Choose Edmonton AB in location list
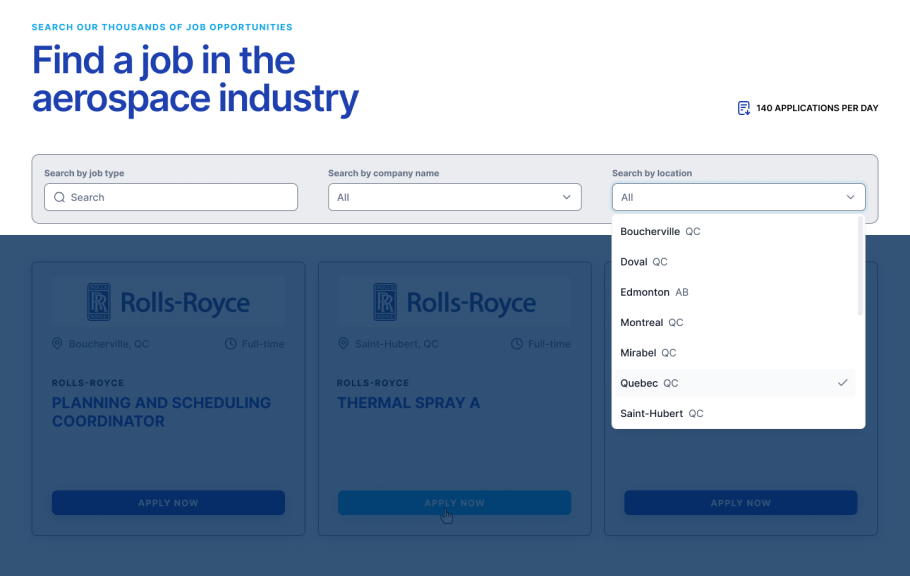Screen dimensions: 910x576 (654, 292)
